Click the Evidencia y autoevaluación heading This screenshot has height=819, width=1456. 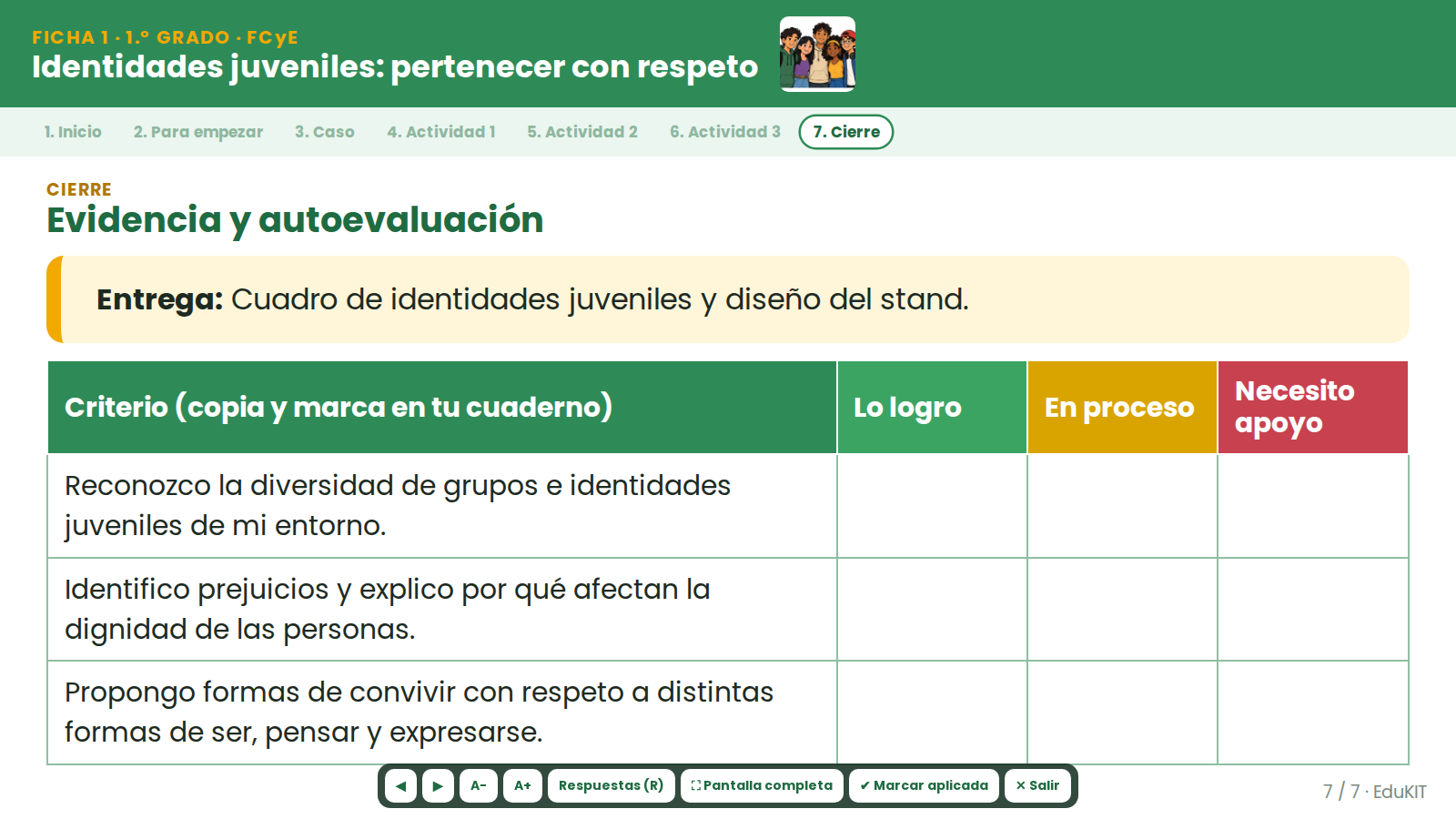coord(295,220)
